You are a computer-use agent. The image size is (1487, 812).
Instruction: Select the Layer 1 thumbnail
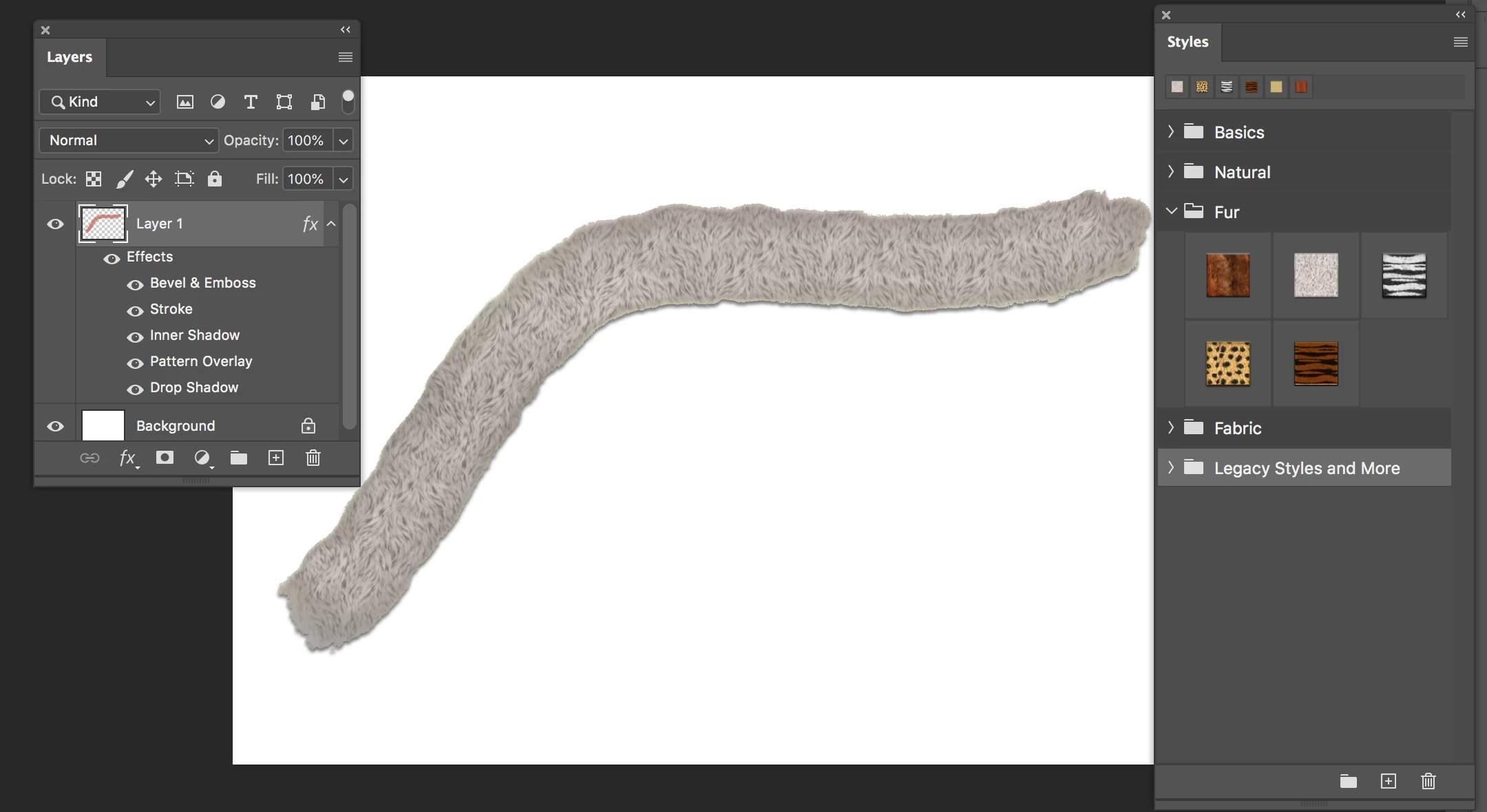click(103, 224)
